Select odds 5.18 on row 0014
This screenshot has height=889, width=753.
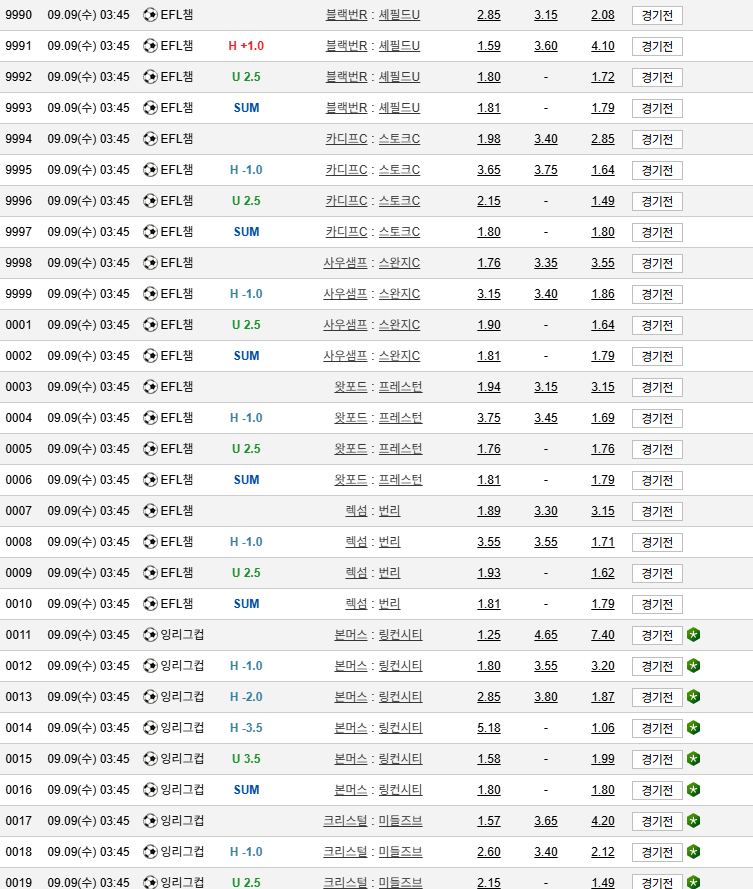point(489,728)
